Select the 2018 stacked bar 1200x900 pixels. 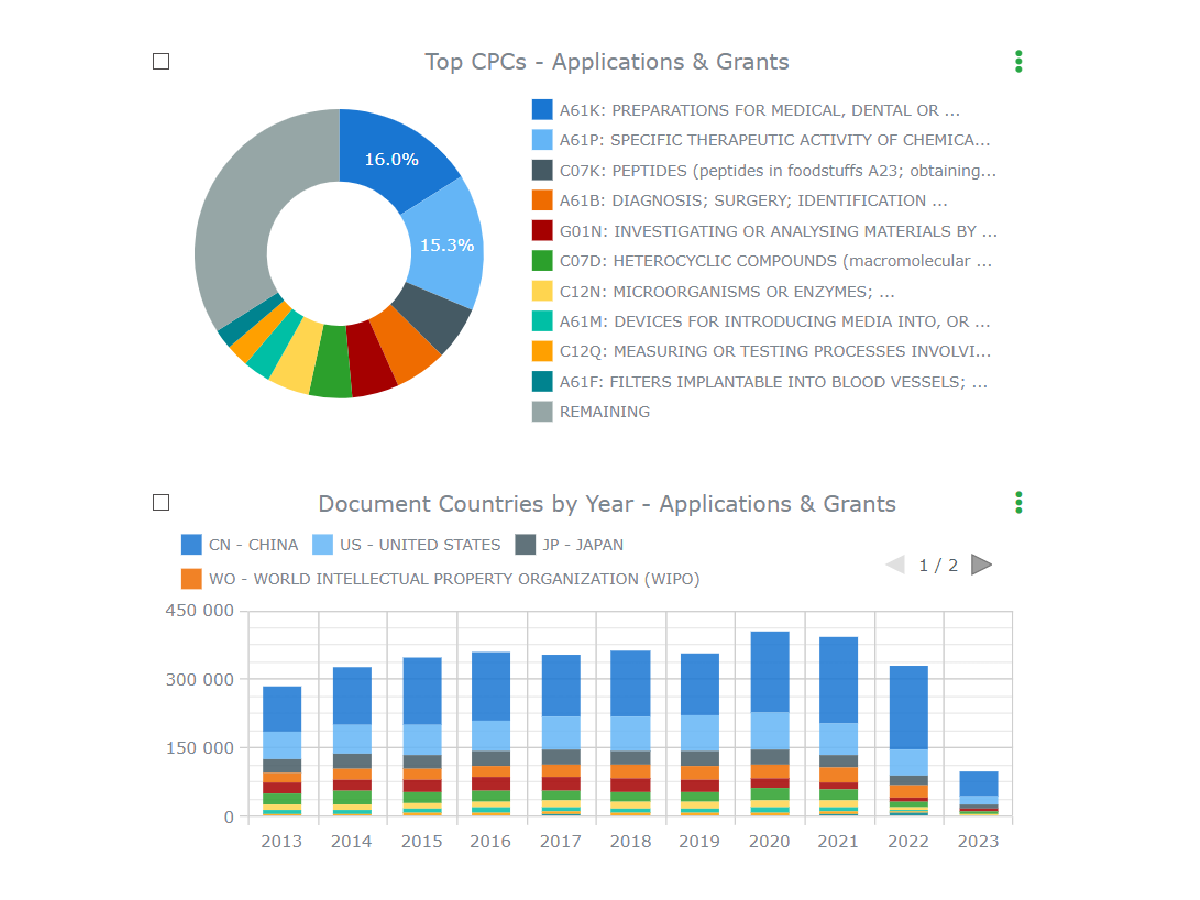631,733
